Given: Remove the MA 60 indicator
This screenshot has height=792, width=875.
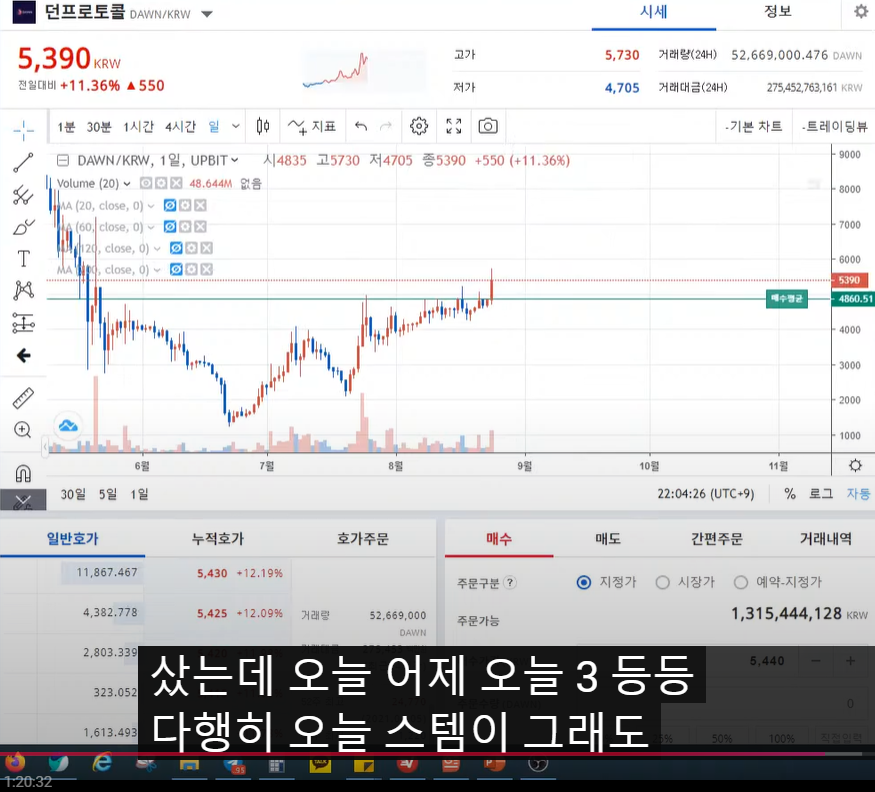Looking at the screenshot, I should coord(200,227).
